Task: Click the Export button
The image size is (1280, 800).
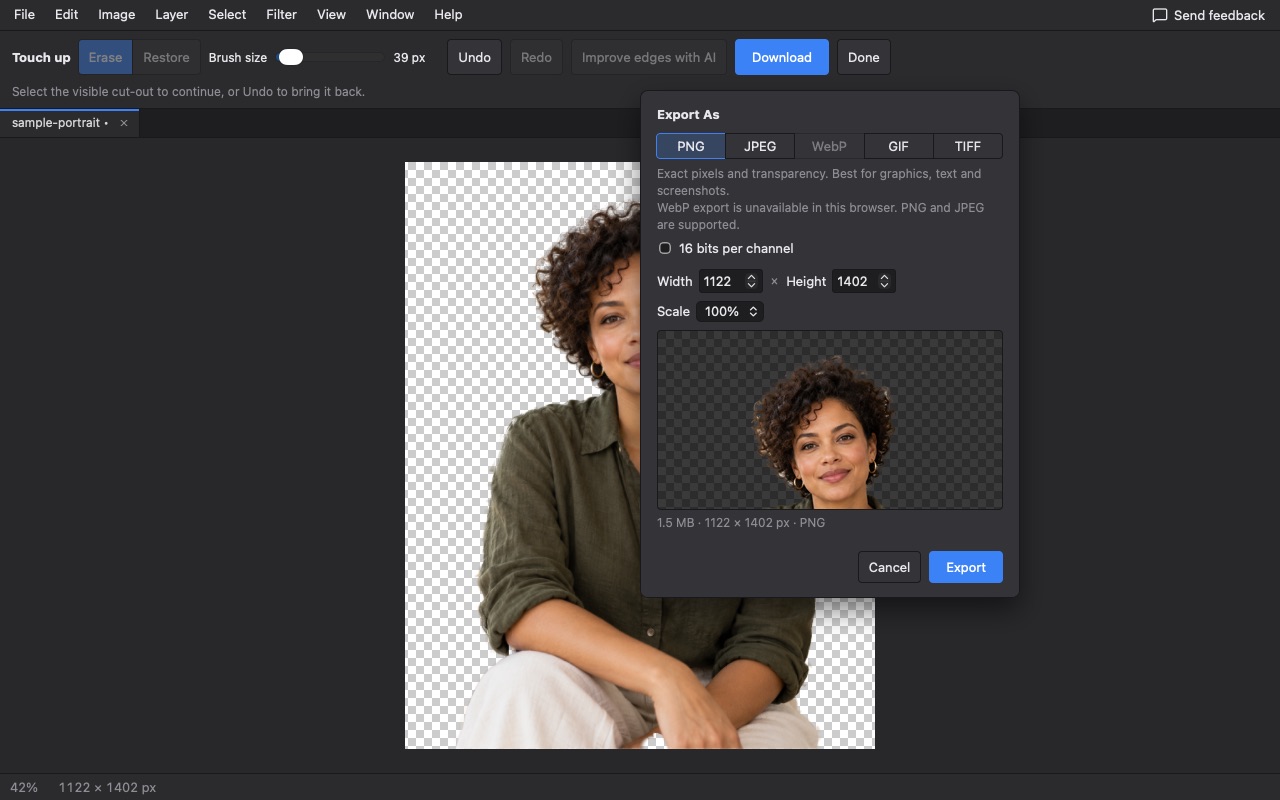Action: [966, 567]
